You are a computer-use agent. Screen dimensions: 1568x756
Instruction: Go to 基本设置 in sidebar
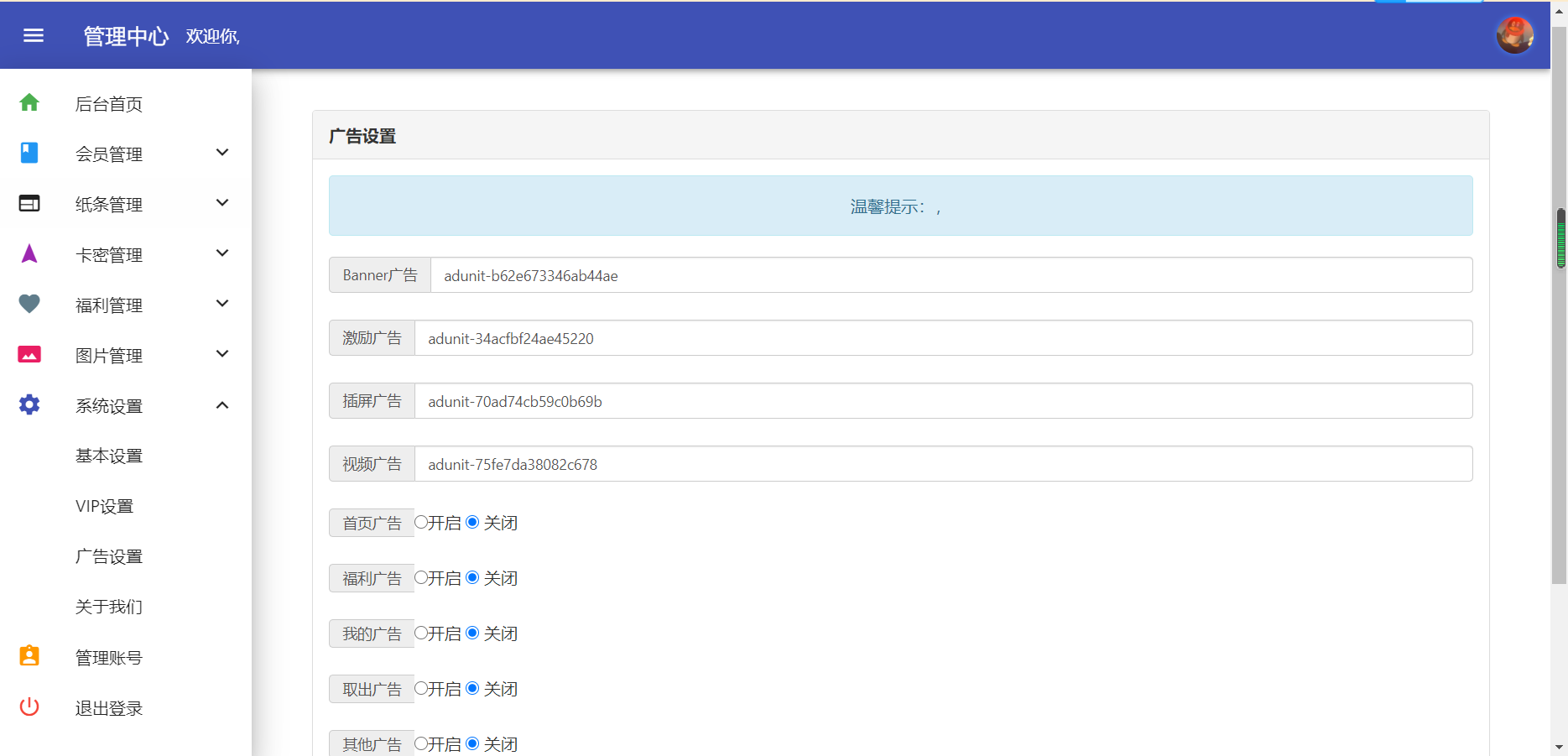coord(109,456)
